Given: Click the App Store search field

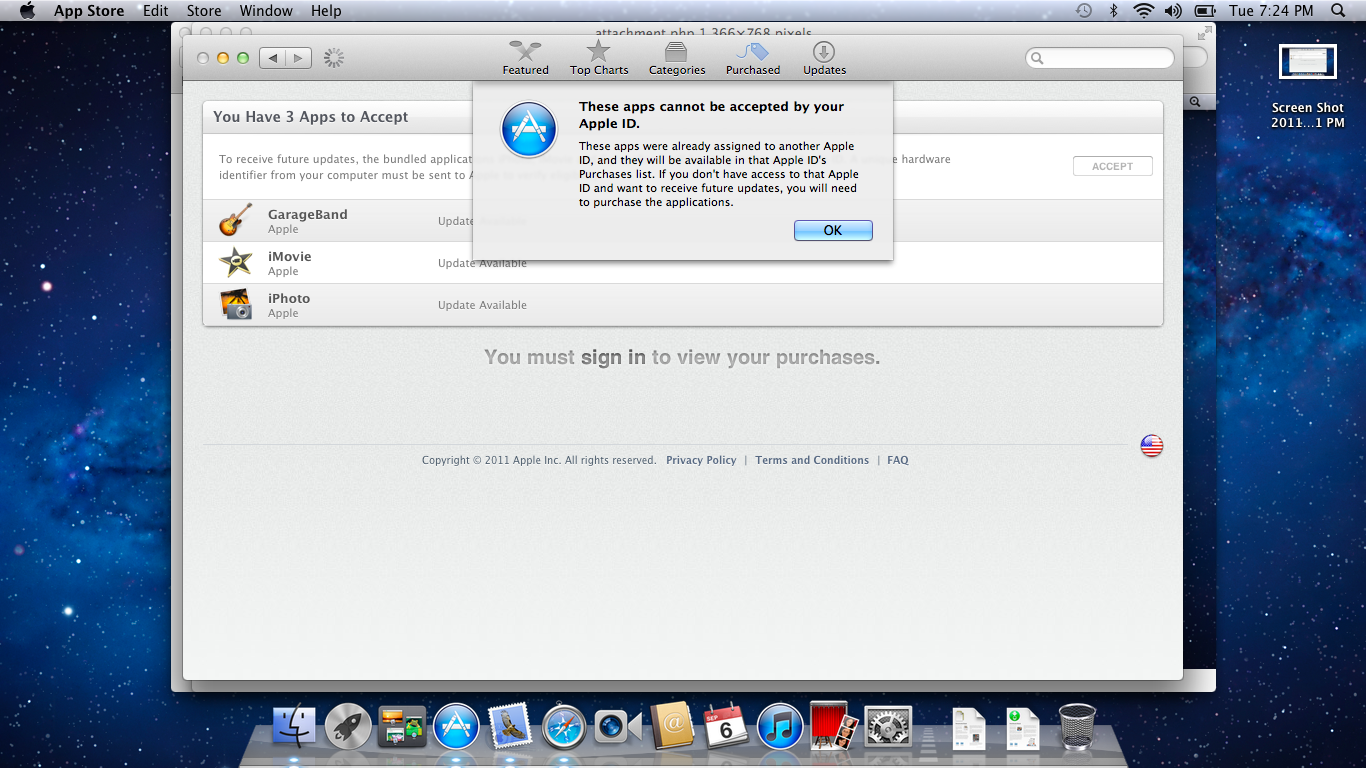Looking at the screenshot, I should 1100,58.
